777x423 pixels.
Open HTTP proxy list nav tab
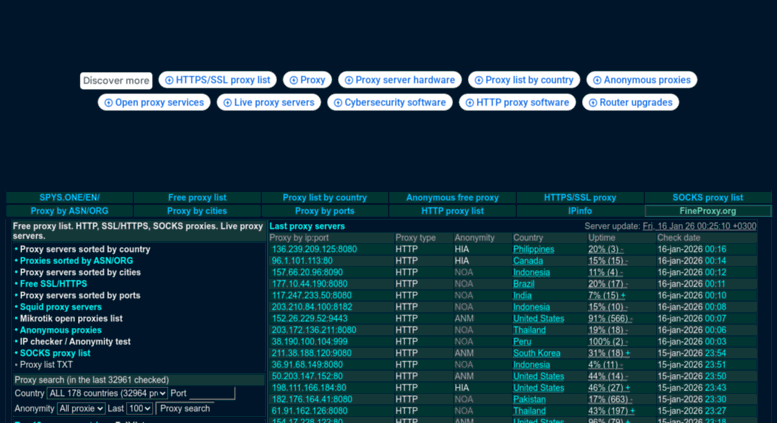(x=452, y=211)
